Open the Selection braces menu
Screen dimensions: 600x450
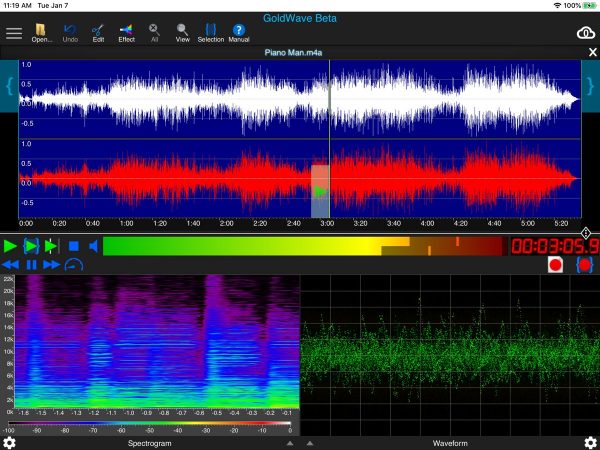click(x=210, y=33)
